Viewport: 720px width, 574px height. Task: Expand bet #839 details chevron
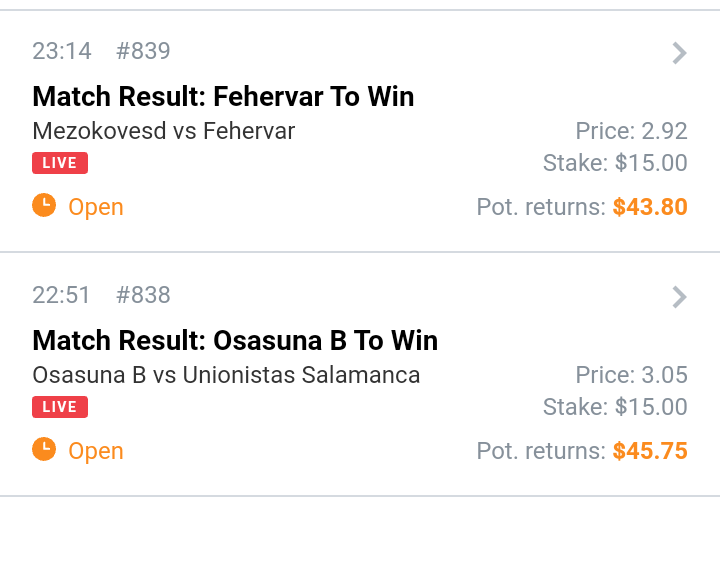pos(679,53)
